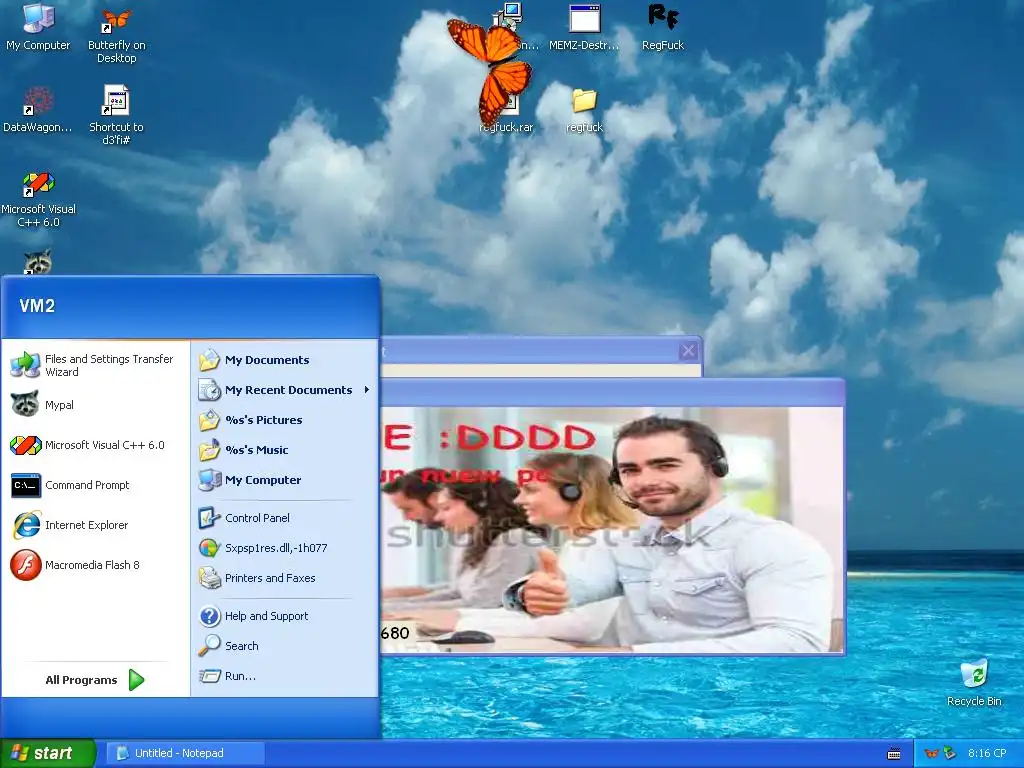Open %os's Pictures folder

[x=284, y=420]
